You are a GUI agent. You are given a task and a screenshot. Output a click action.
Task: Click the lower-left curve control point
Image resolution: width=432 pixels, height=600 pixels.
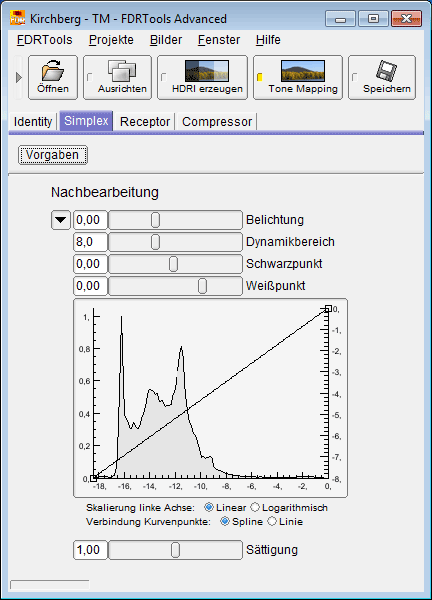[94, 478]
